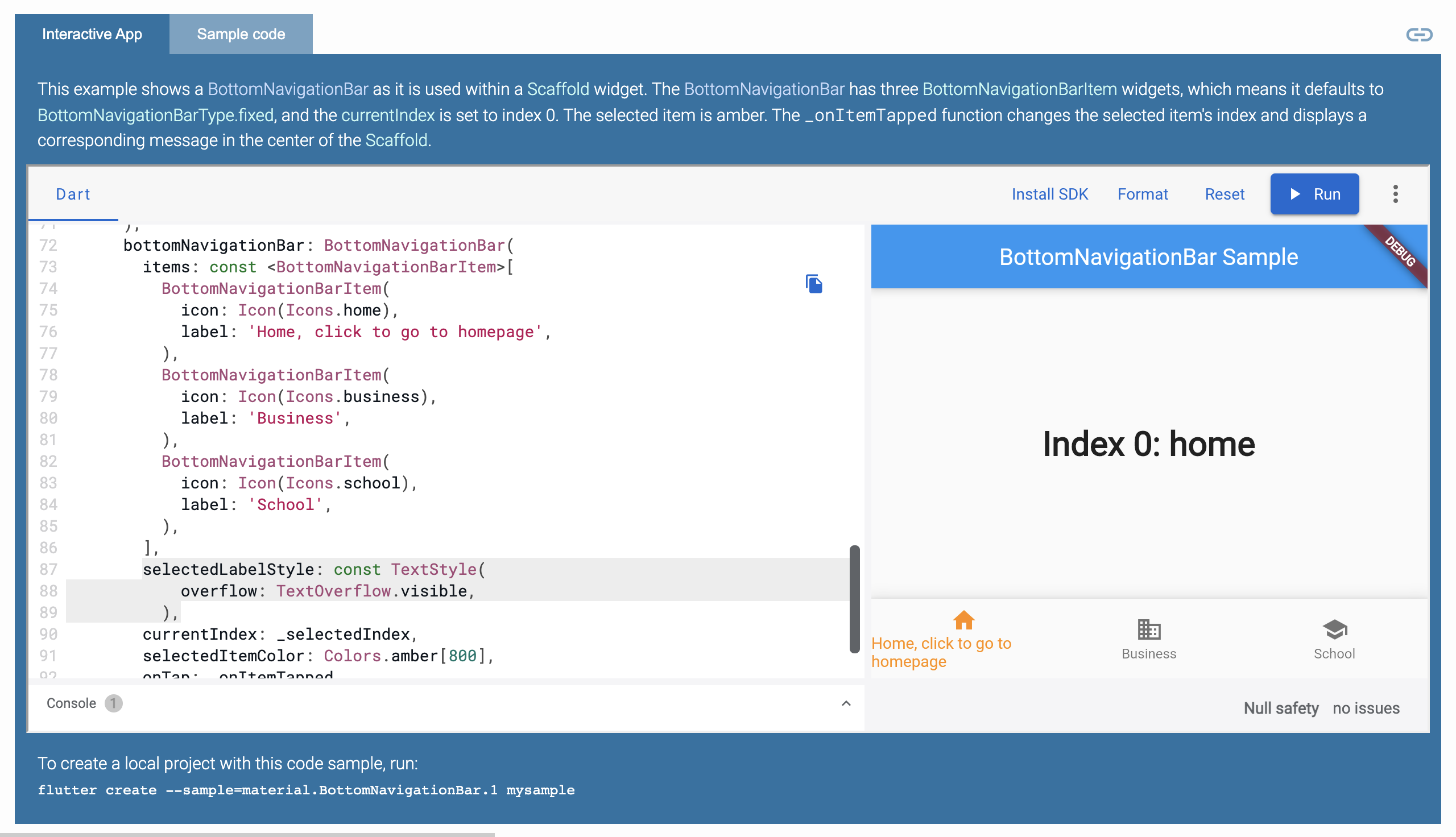The width and height of the screenshot is (1456, 837).
Task: Click the Console count badge
Action: click(x=113, y=703)
